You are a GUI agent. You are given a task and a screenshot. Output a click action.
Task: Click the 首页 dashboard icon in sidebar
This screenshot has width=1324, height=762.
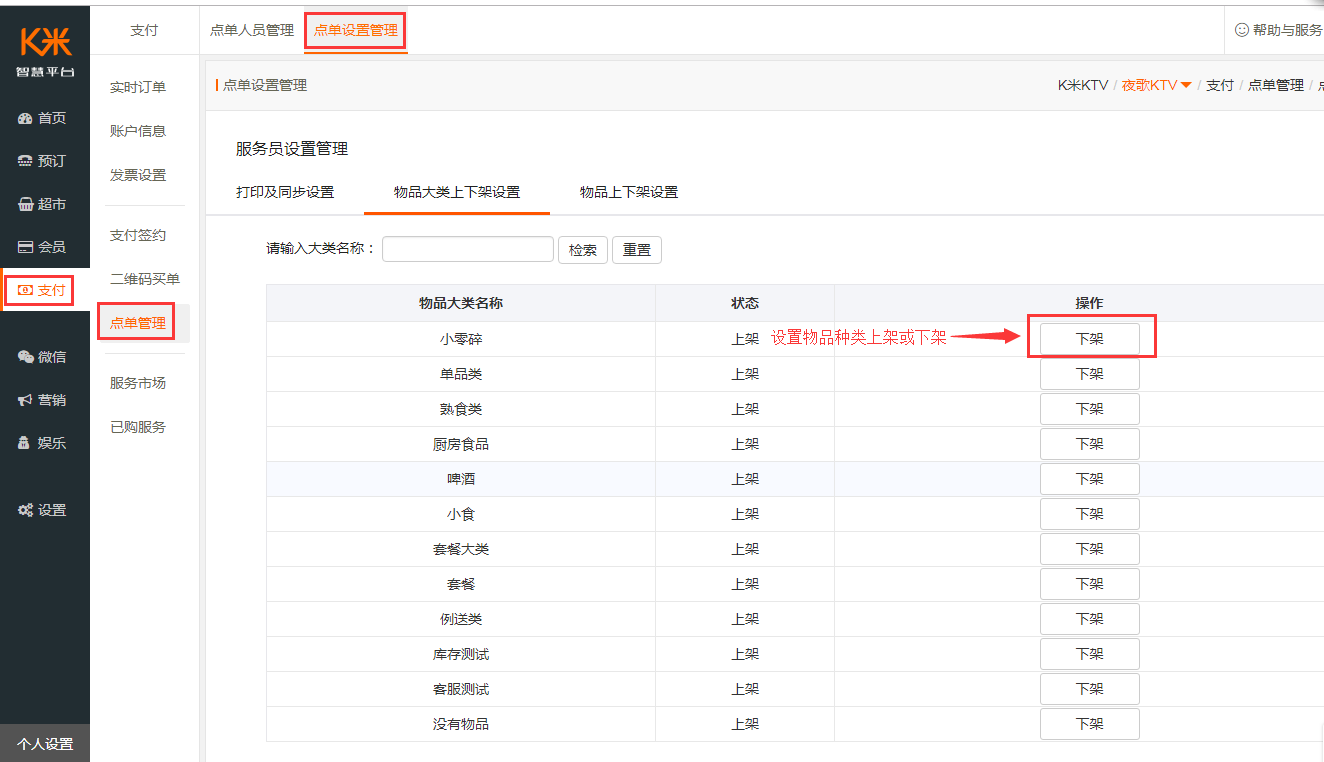click(x=26, y=118)
